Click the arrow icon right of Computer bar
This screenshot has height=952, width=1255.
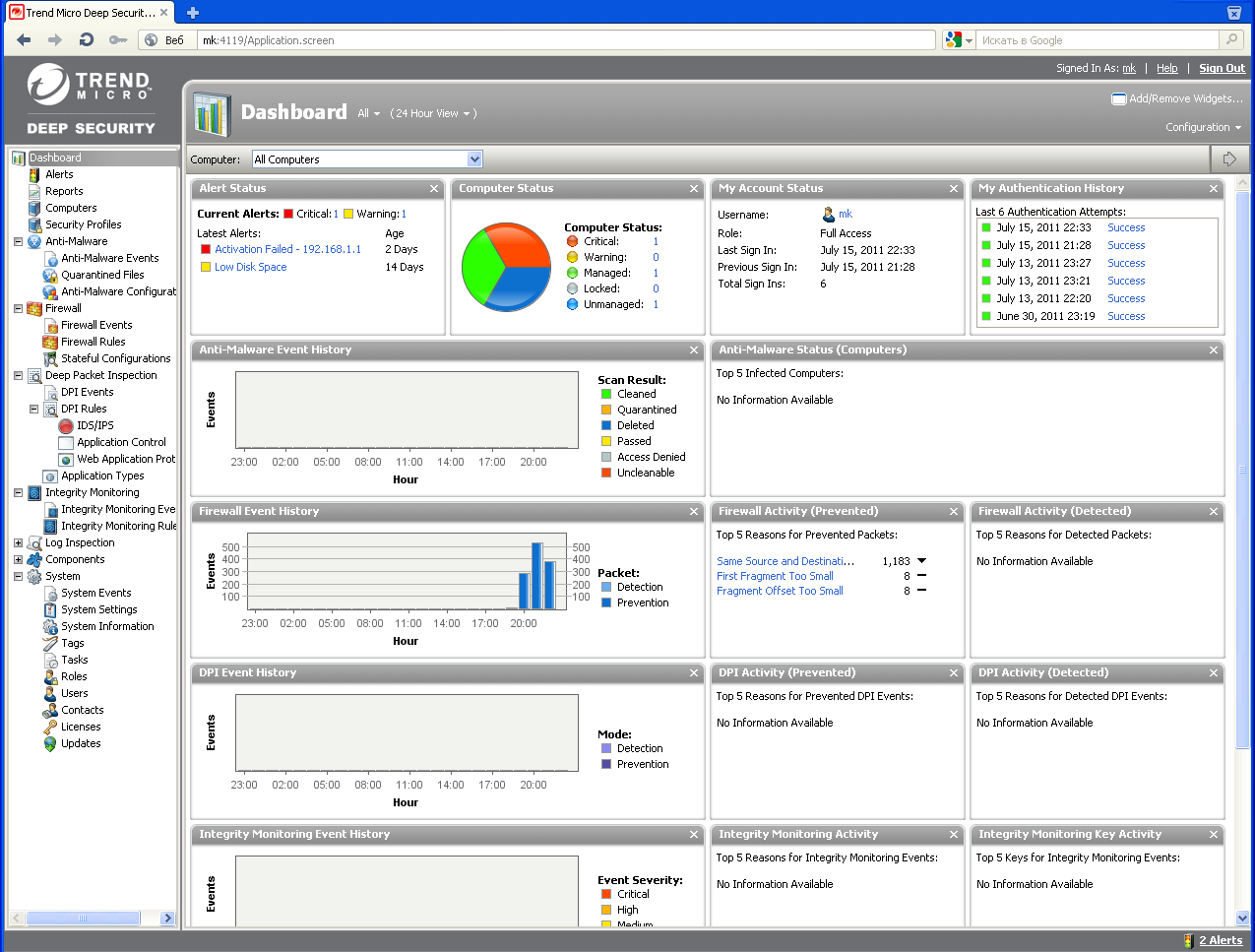(x=1229, y=159)
